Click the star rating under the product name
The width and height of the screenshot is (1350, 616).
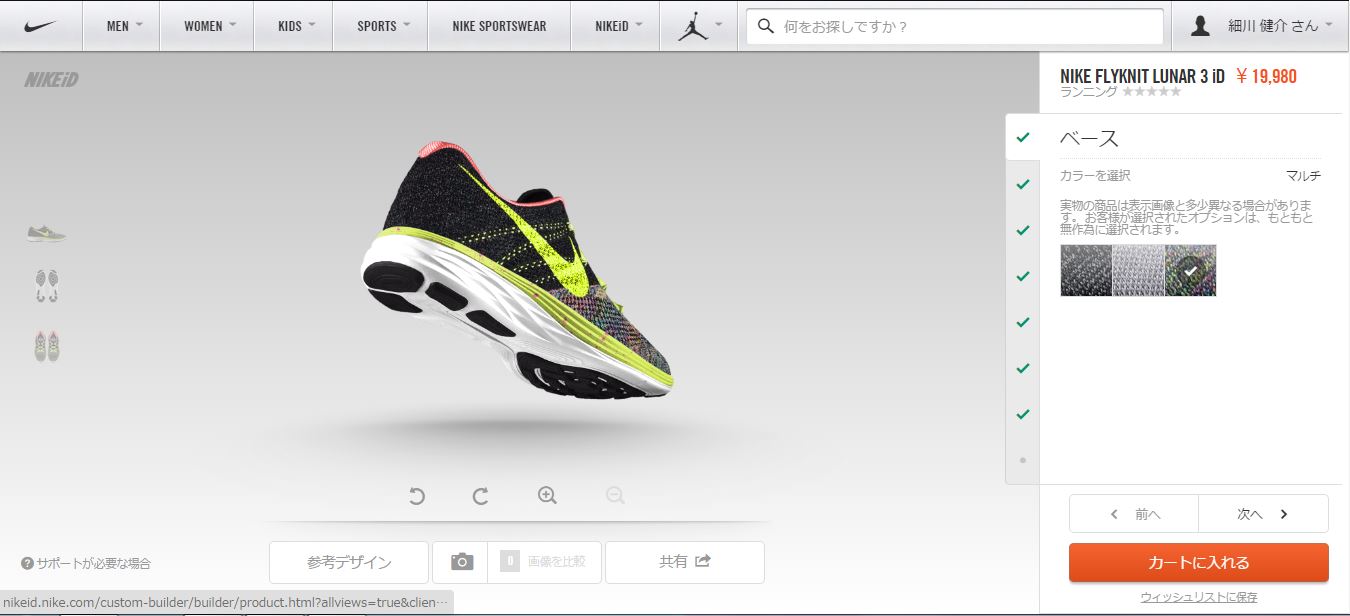tap(1151, 91)
